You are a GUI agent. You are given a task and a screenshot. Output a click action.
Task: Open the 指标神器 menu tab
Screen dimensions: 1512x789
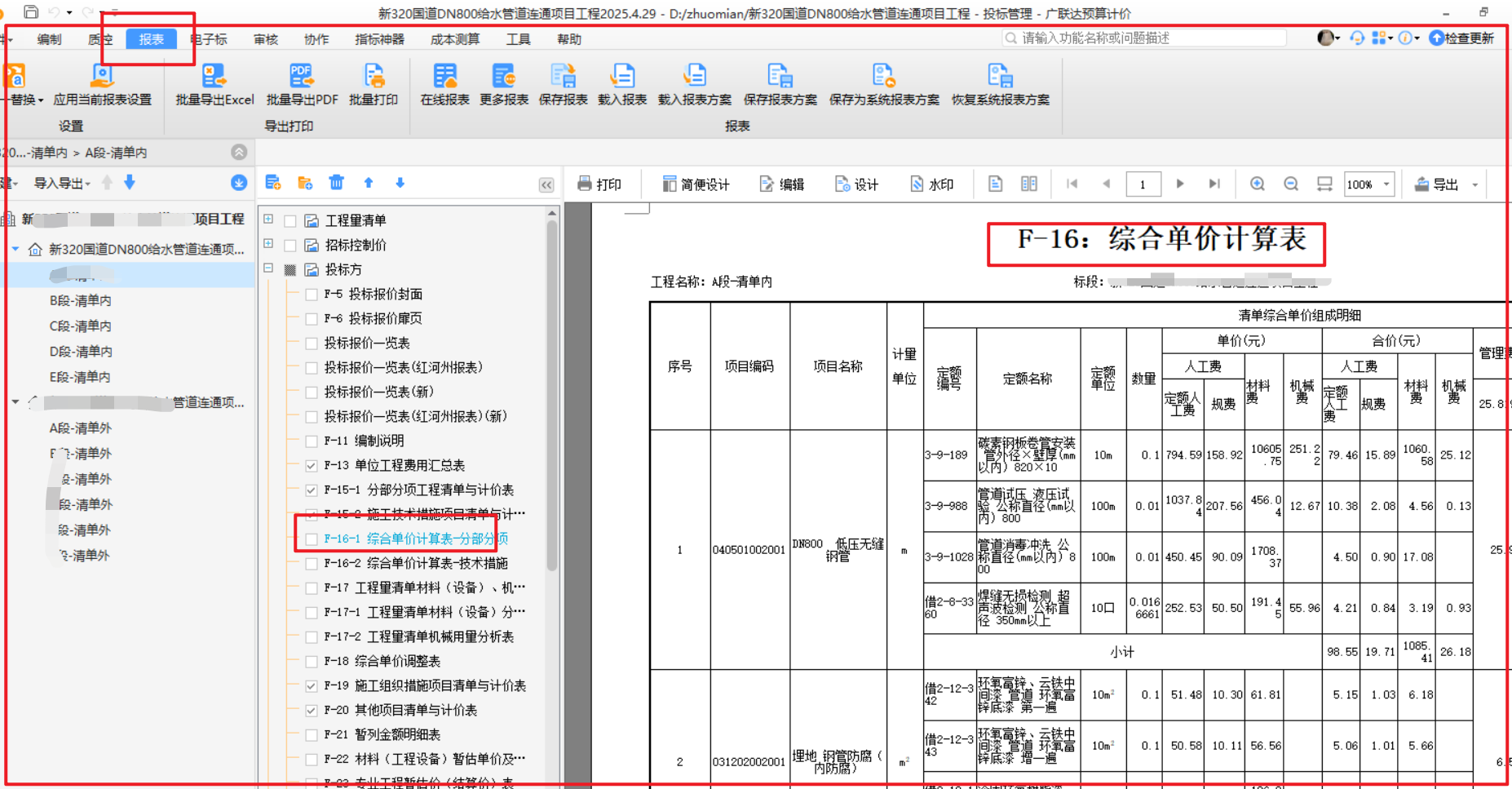379,39
